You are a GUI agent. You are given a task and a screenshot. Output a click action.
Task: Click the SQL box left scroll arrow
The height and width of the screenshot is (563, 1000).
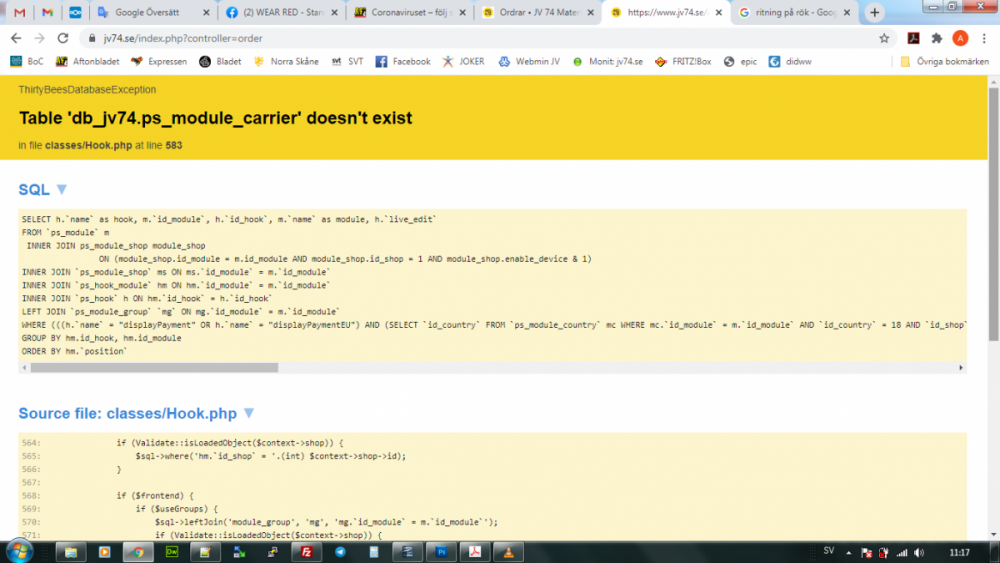tap(24, 368)
